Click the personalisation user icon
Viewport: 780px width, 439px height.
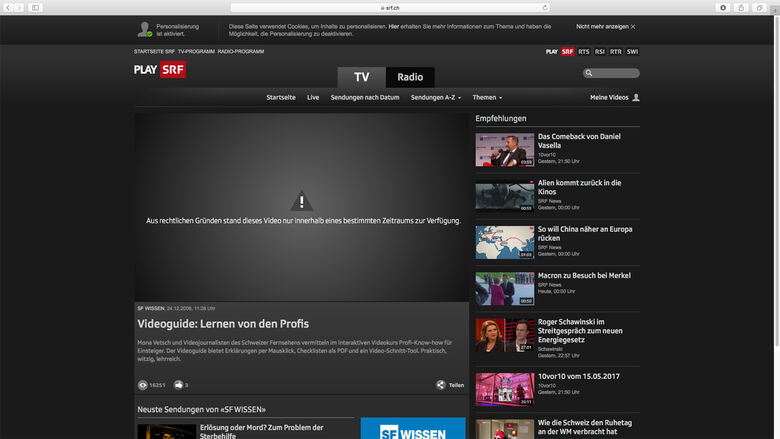144,29
